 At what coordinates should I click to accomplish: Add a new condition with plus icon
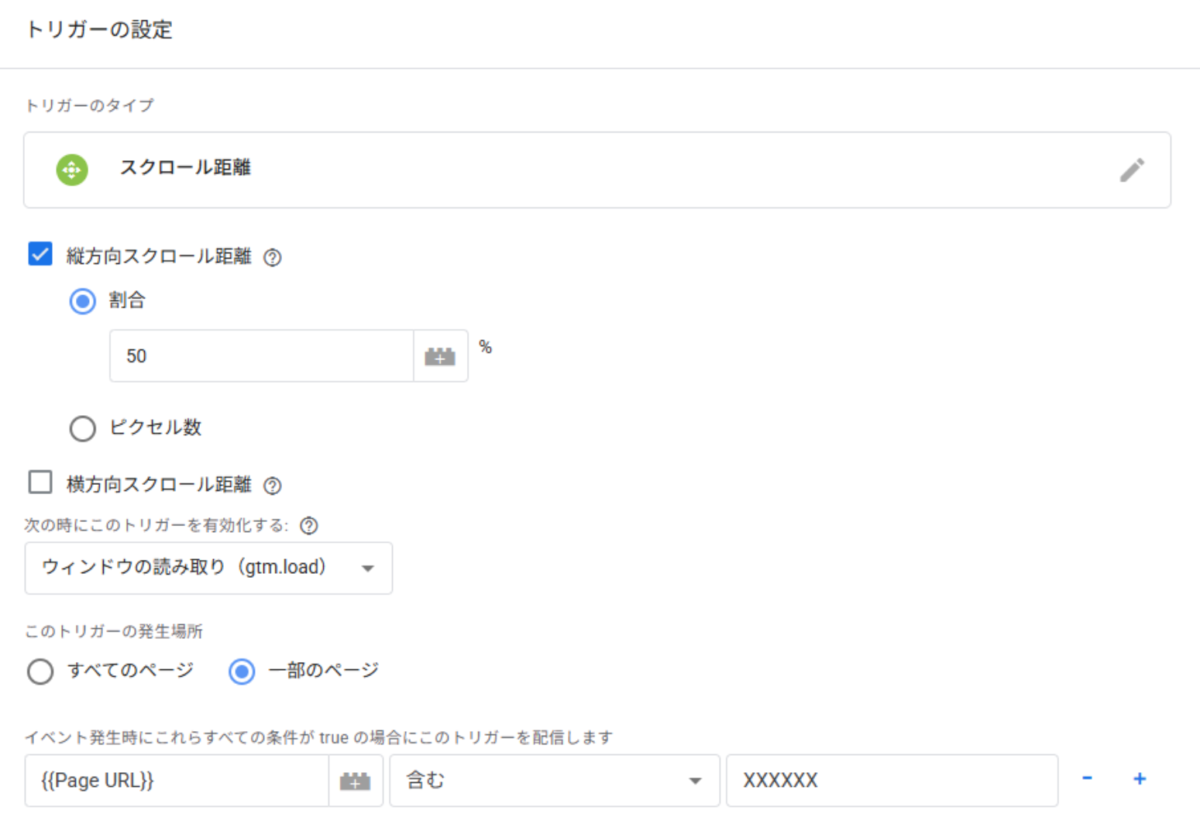click(1138, 779)
